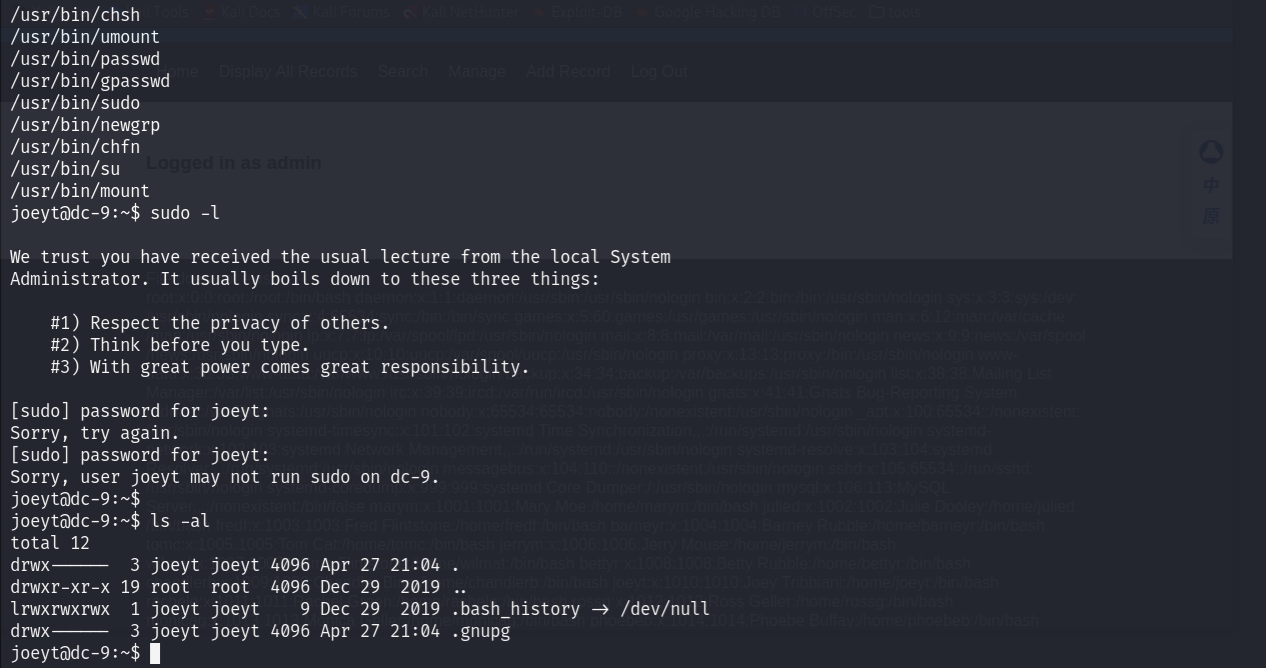This screenshot has height=668, width=1266.
Task: Click '#1) Respect the privacy of others.'
Action: pyautogui.click(x=220, y=323)
